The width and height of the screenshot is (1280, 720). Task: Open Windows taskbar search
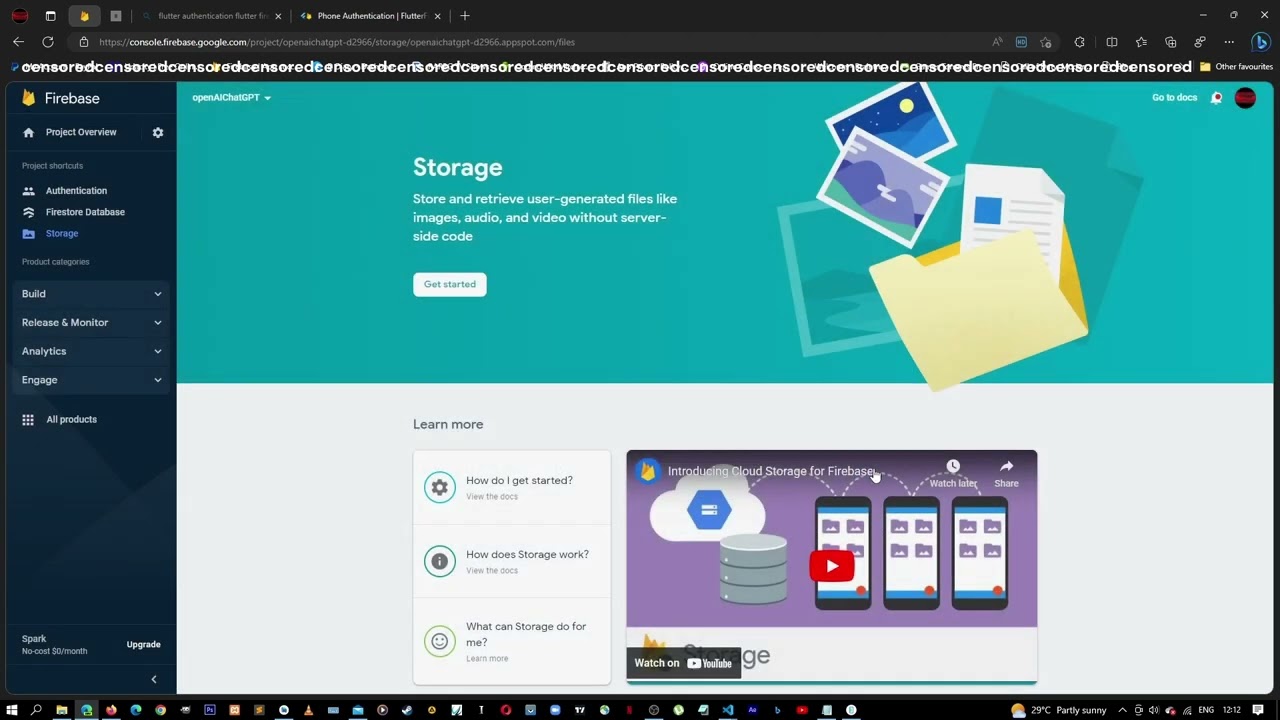click(x=37, y=710)
